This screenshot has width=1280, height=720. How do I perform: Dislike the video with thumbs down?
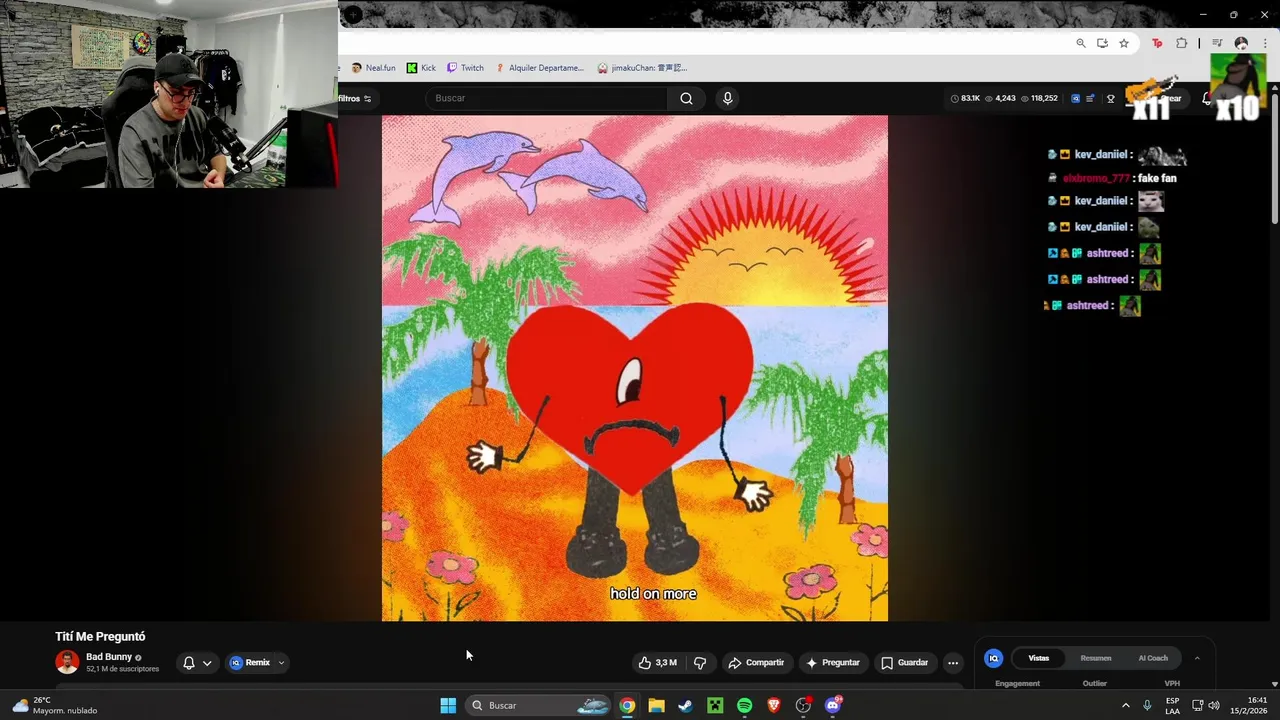(x=700, y=662)
